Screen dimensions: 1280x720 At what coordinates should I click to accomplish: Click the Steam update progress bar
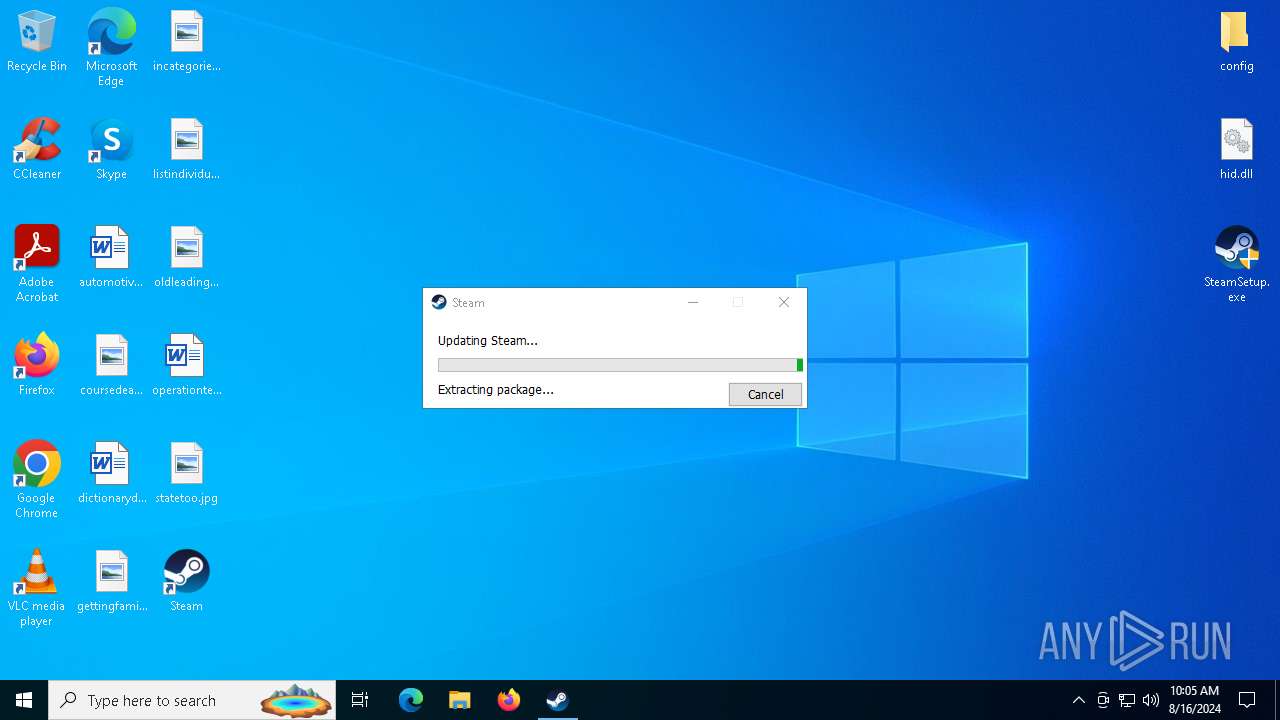tap(620, 365)
